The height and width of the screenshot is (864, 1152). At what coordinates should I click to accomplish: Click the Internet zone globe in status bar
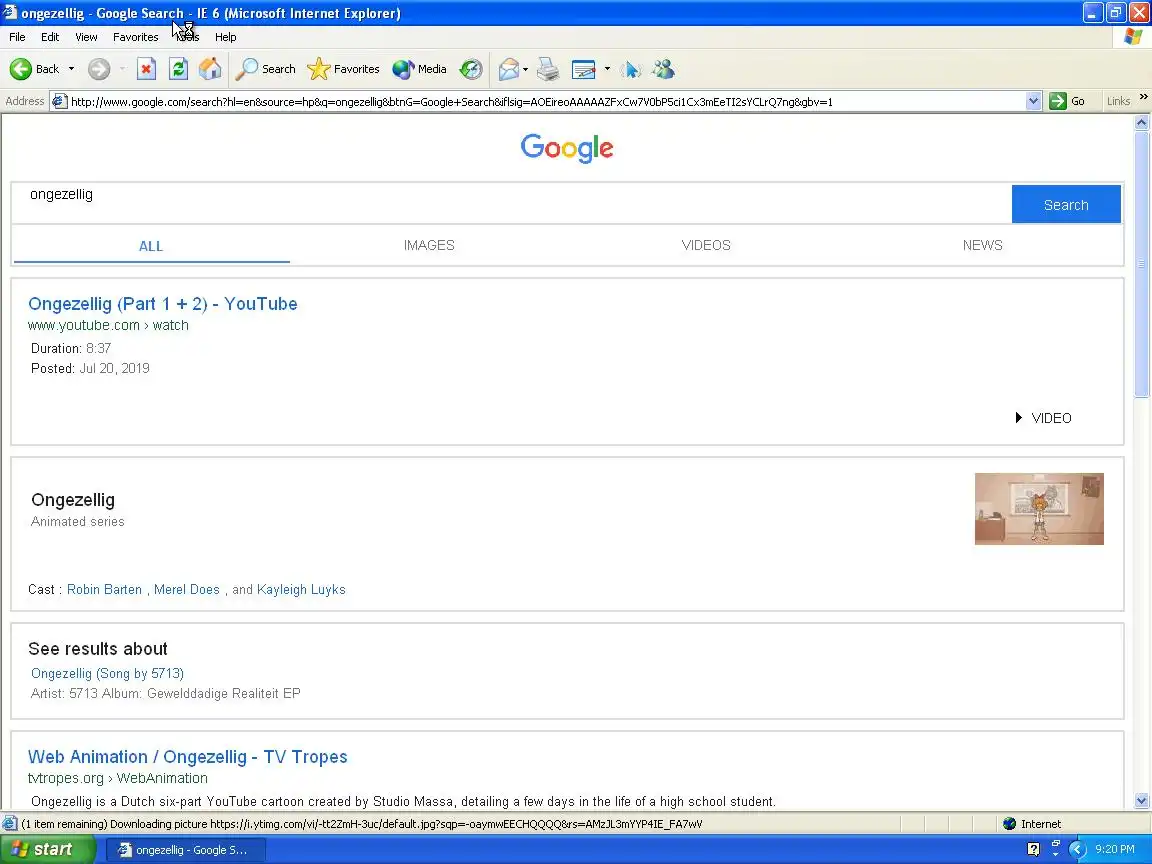pos(1009,824)
